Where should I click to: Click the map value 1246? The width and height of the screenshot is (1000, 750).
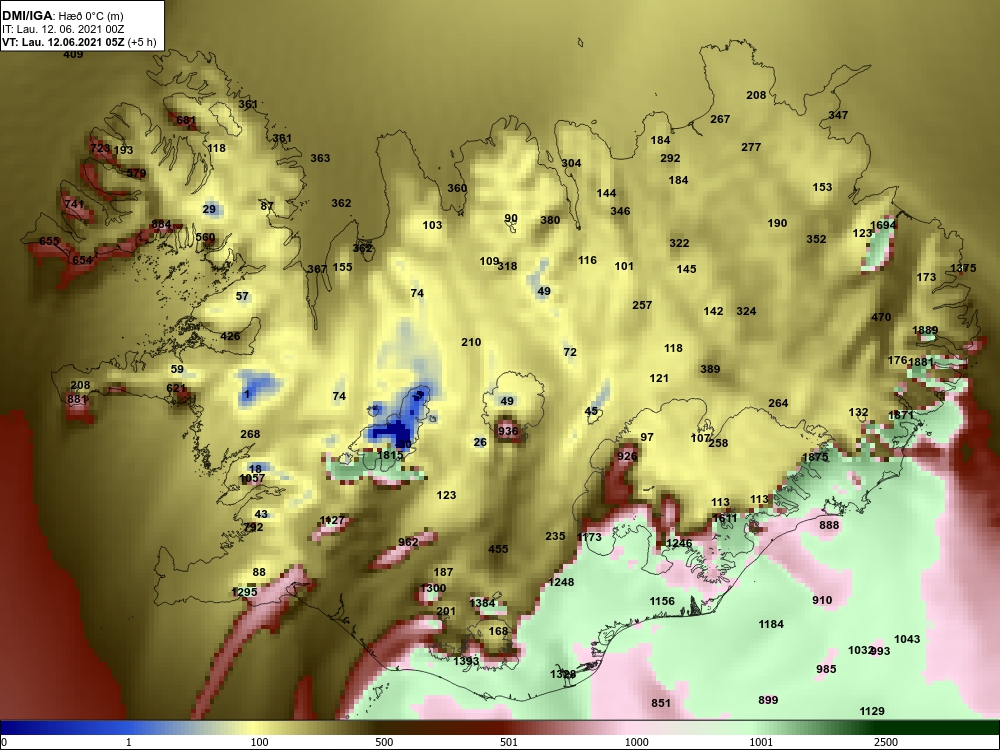tap(679, 543)
